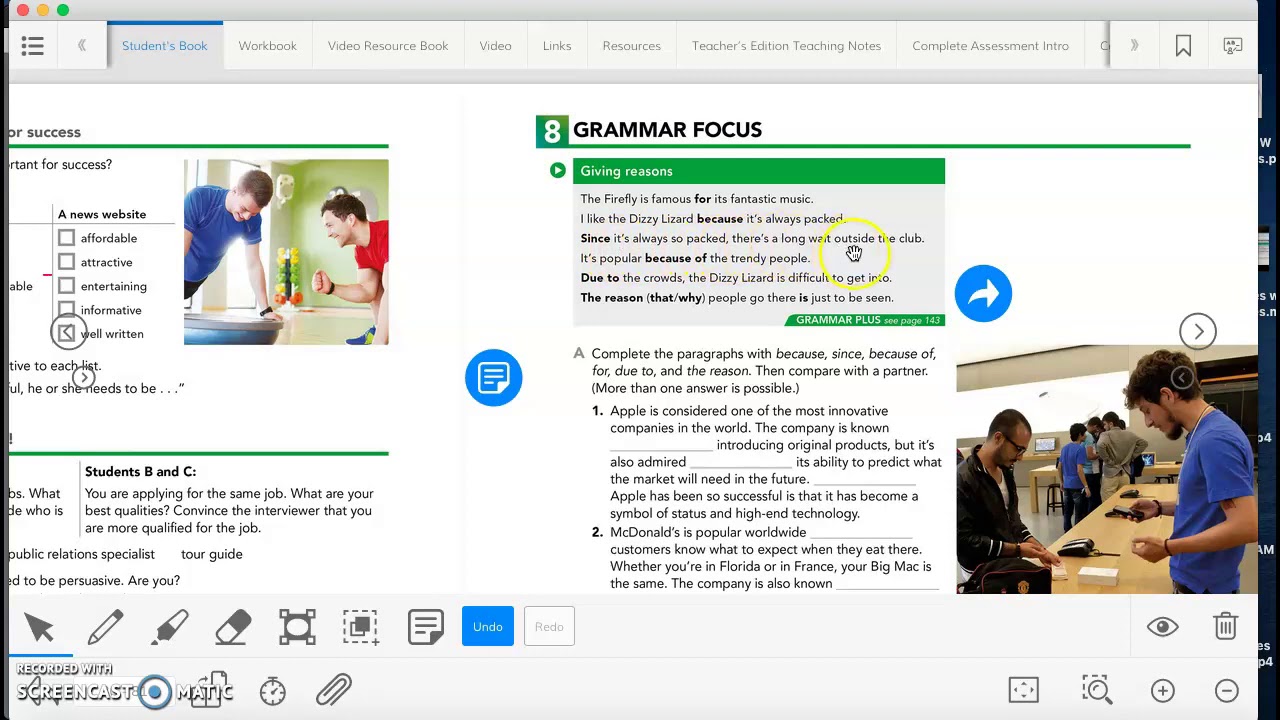Click the 'tour guide' text
Viewport: 1280px width, 720px height.
click(212, 554)
